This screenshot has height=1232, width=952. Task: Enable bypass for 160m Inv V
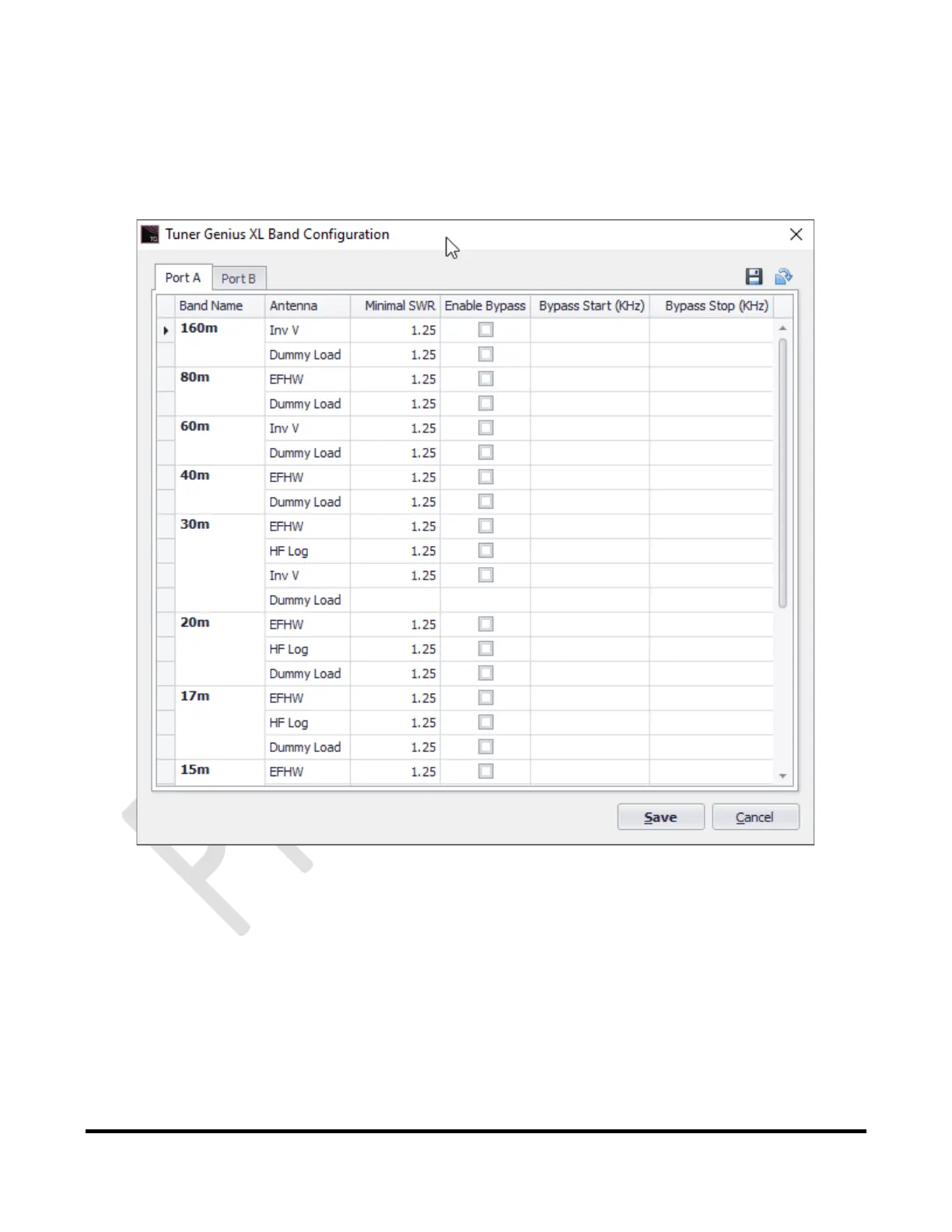click(486, 330)
